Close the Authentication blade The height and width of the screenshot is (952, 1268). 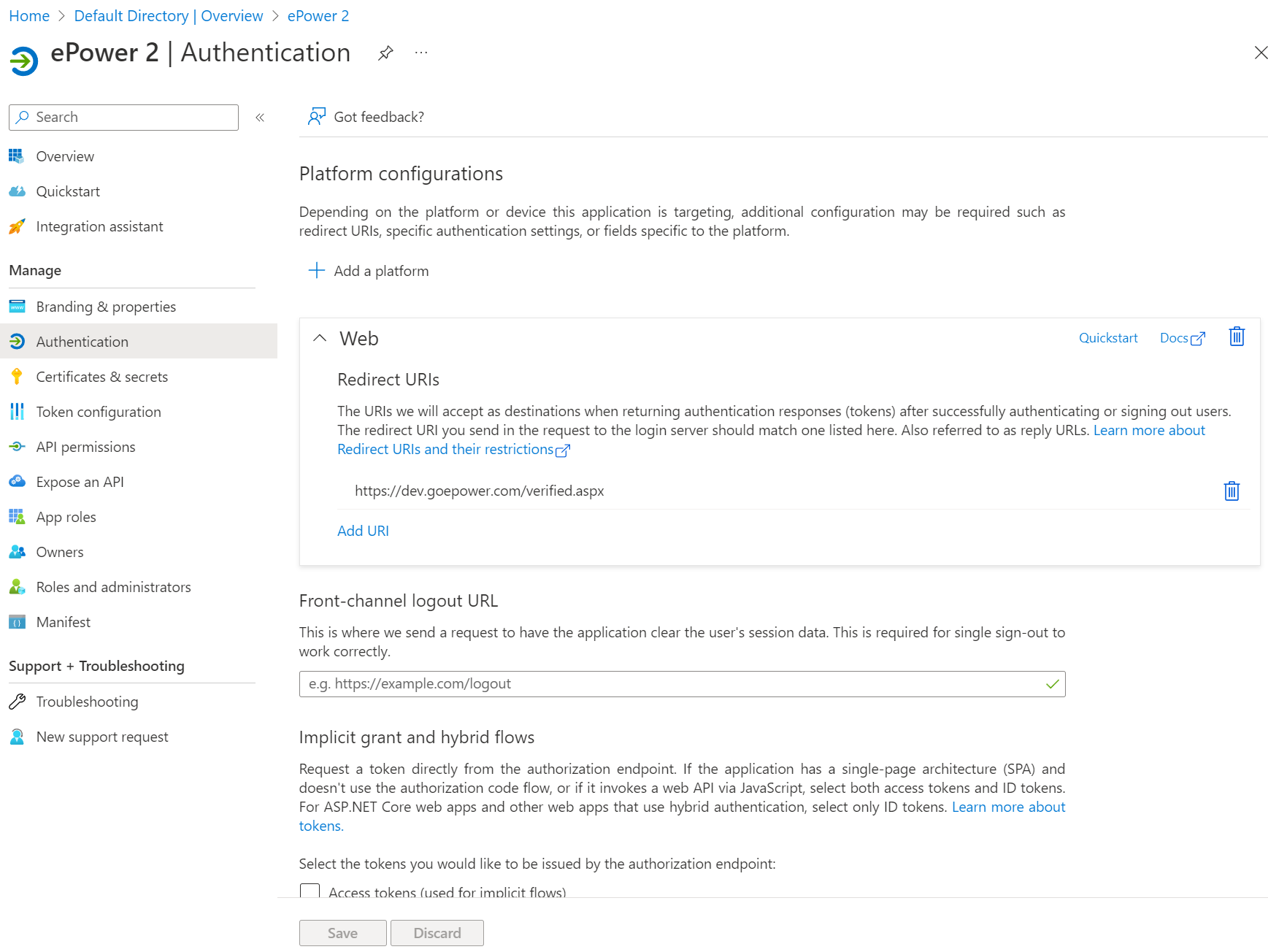pos(1261,53)
